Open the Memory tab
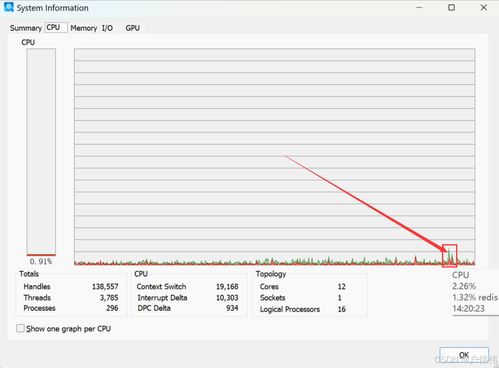The image size is (499, 368). [84, 28]
